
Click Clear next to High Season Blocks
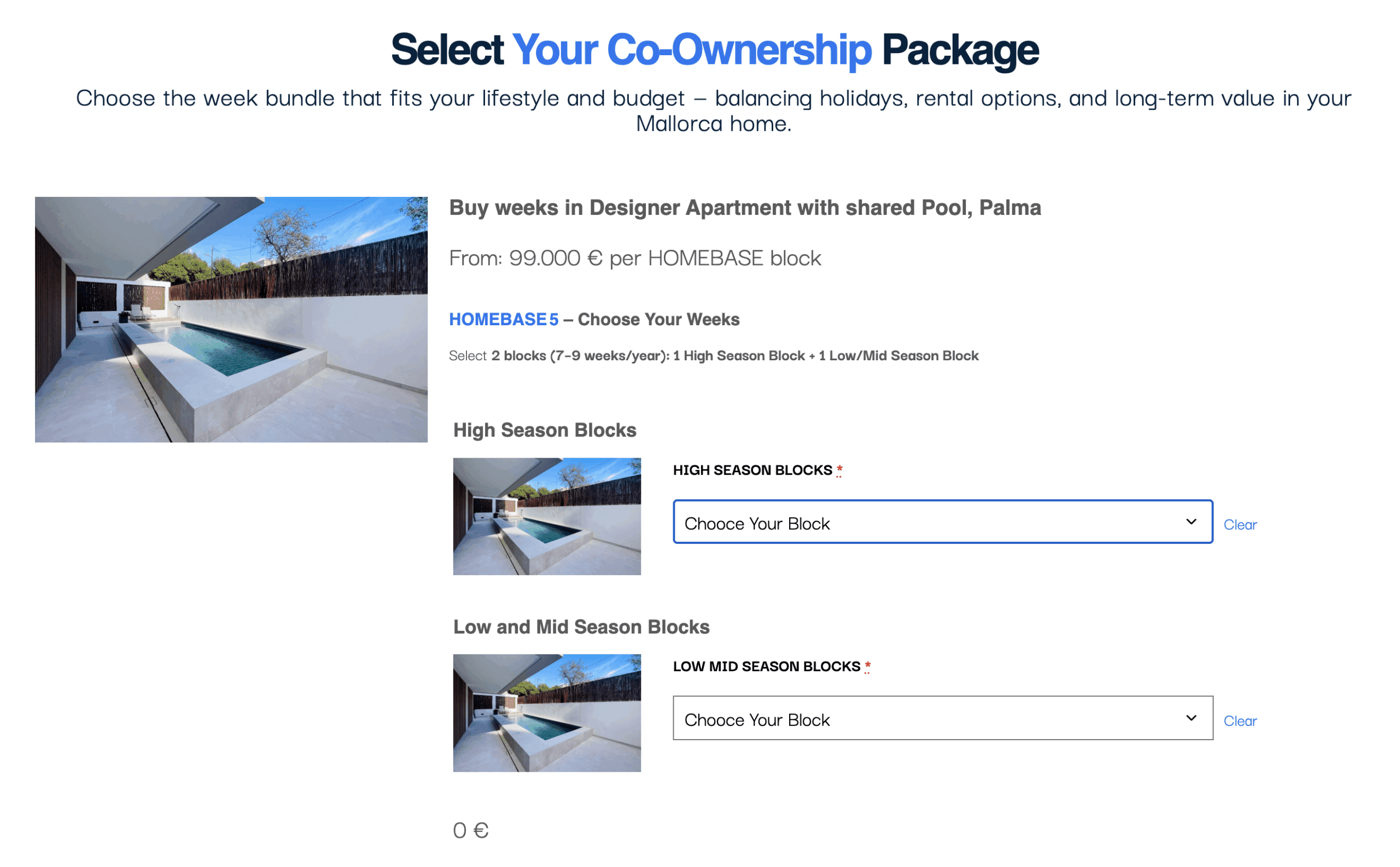coord(1240,524)
